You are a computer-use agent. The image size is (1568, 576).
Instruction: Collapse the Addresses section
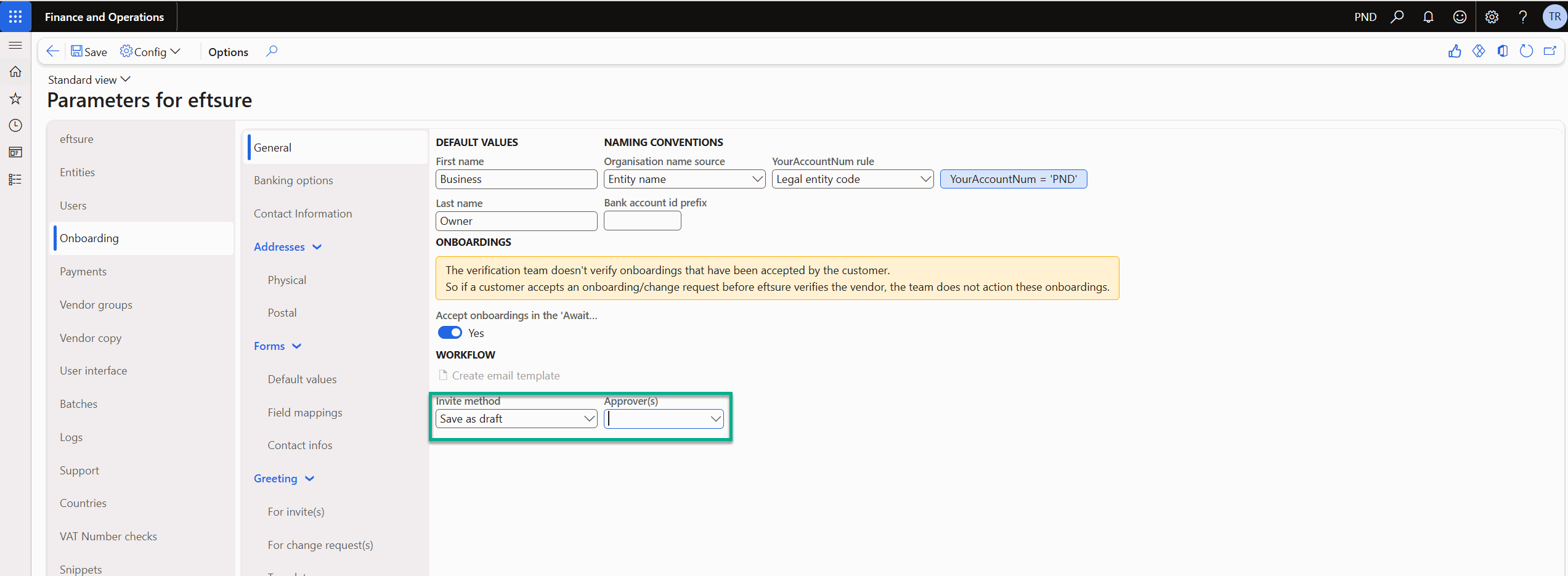click(x=288, y=247)
